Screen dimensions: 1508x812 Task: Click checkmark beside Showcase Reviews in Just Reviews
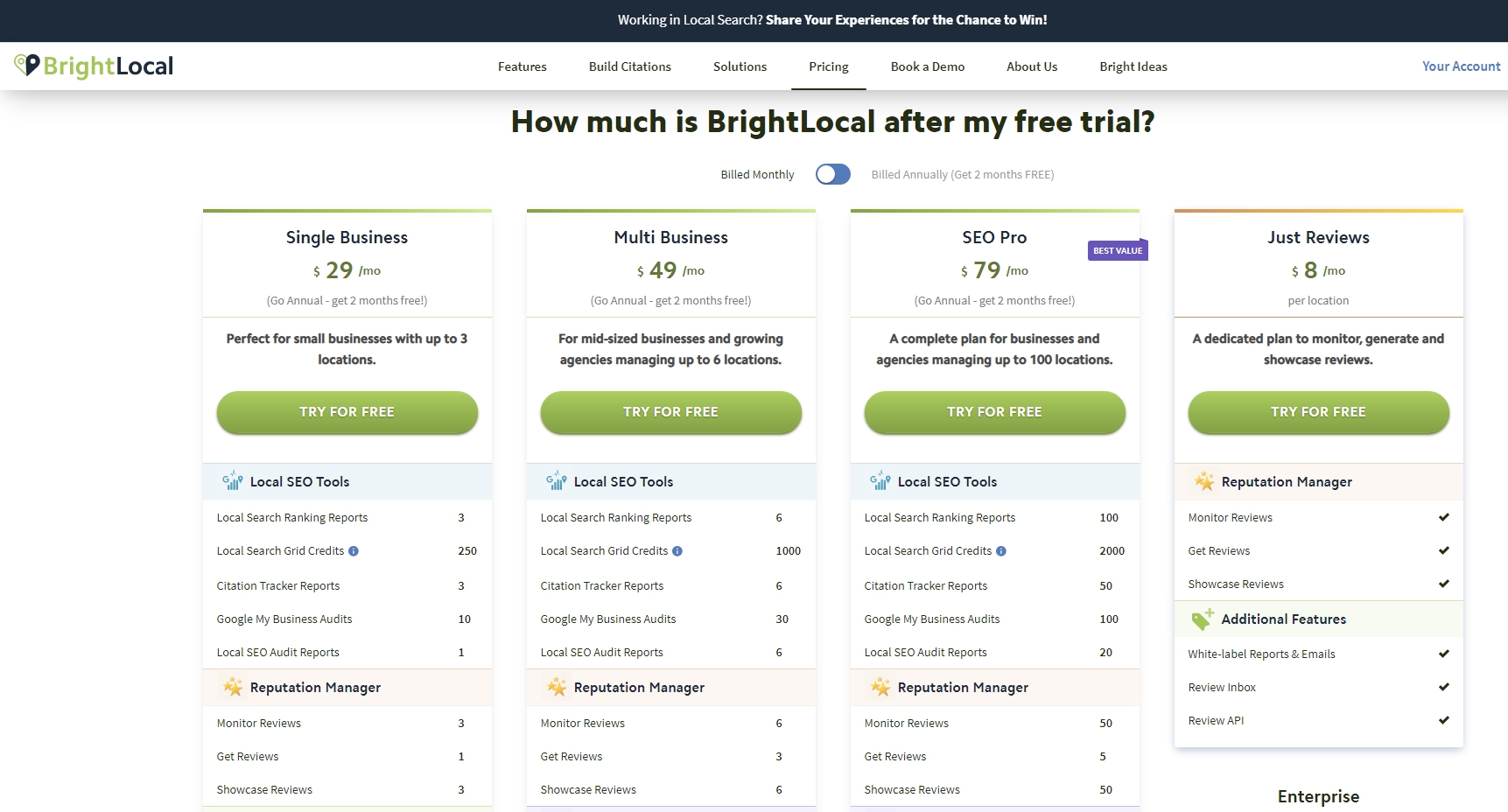pos(1444,584)
